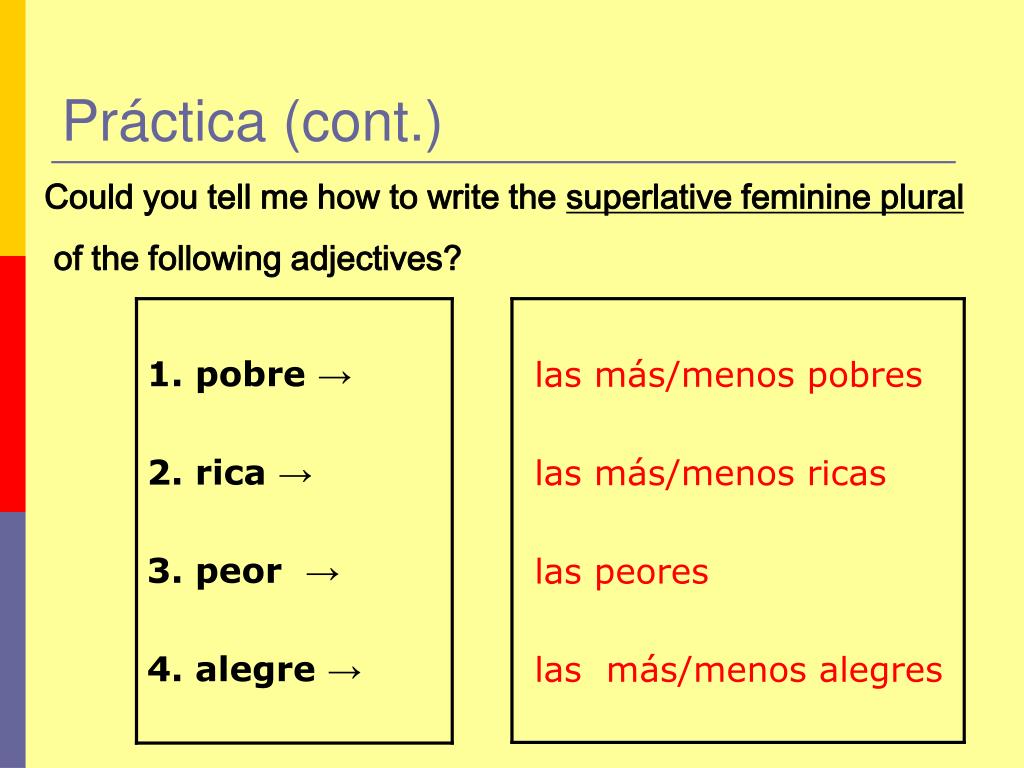
Task: Select the word alegre in item 4
Action: coord(255,671)
